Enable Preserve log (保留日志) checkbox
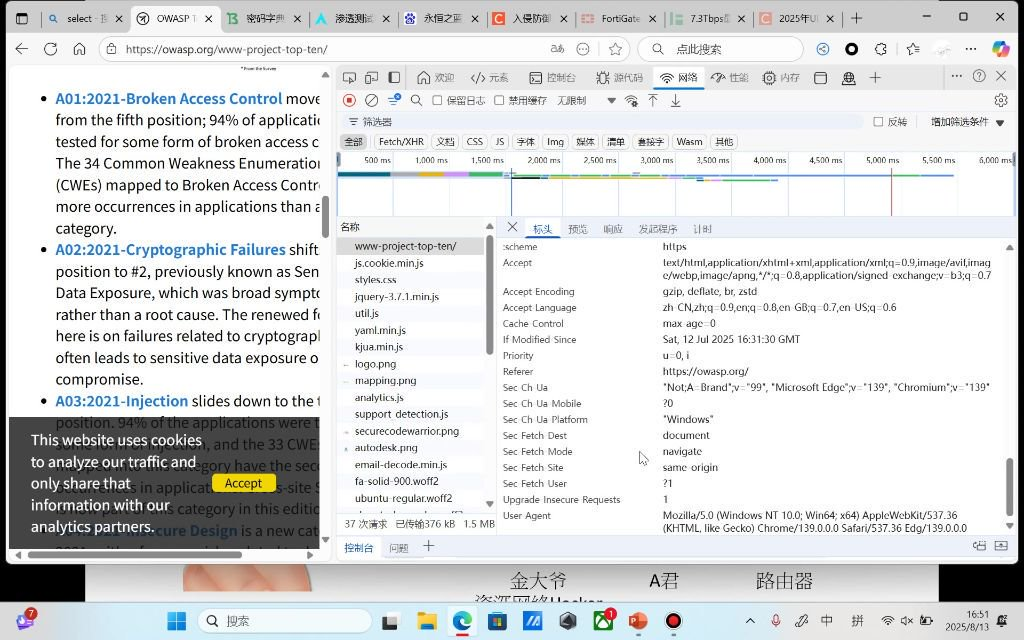1024x640 pixels. click(438, 100)
